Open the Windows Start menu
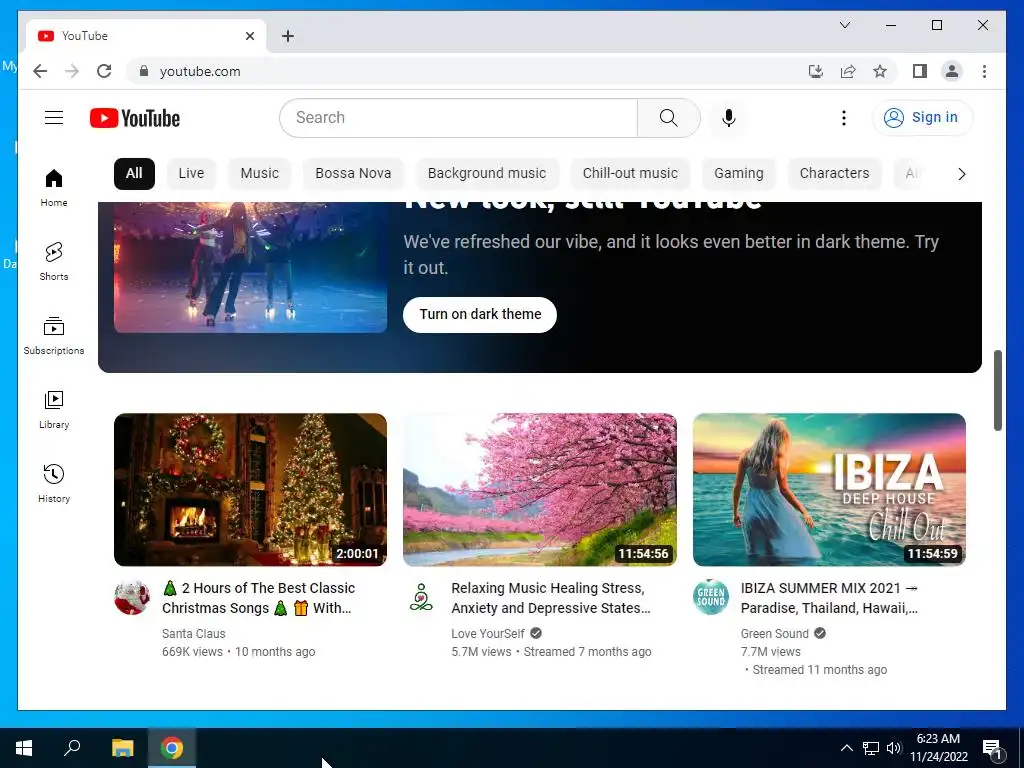 pyautogui.click(x=24, y=748)
